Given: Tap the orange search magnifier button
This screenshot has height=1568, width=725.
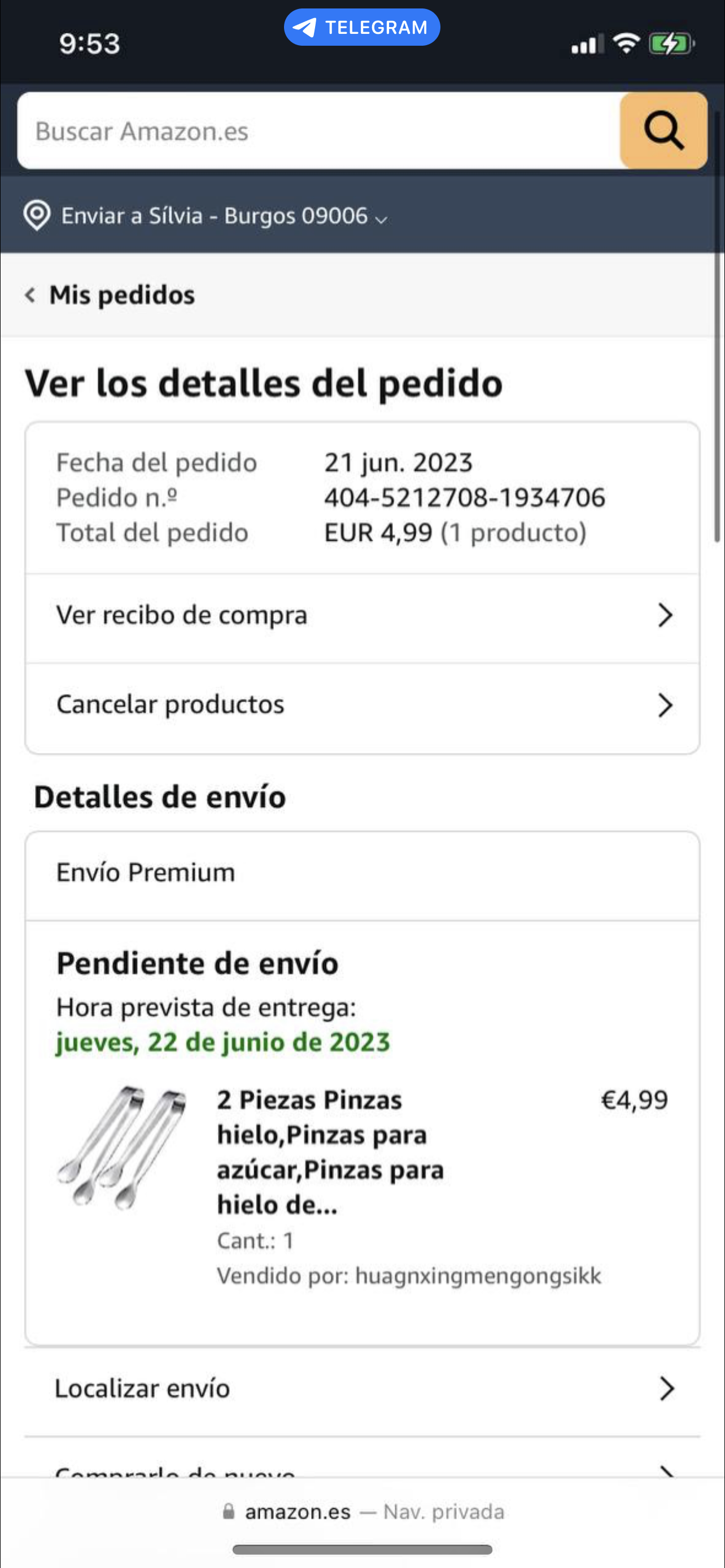Looking at the screenshot, I should tap(663, 130).
